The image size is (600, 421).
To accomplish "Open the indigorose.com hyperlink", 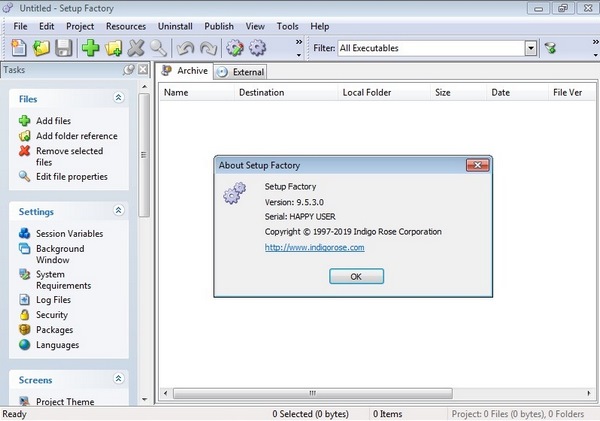I will pyautogui.click(x=315, y=248).
